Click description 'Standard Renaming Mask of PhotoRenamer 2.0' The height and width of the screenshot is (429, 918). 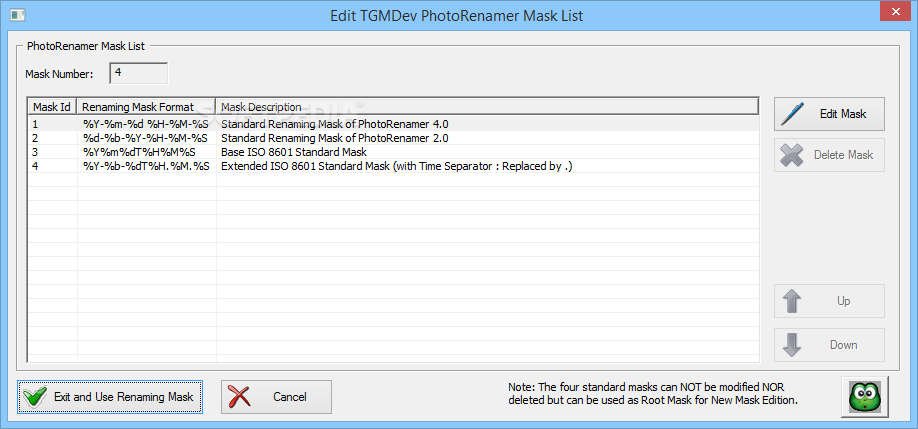335,138
